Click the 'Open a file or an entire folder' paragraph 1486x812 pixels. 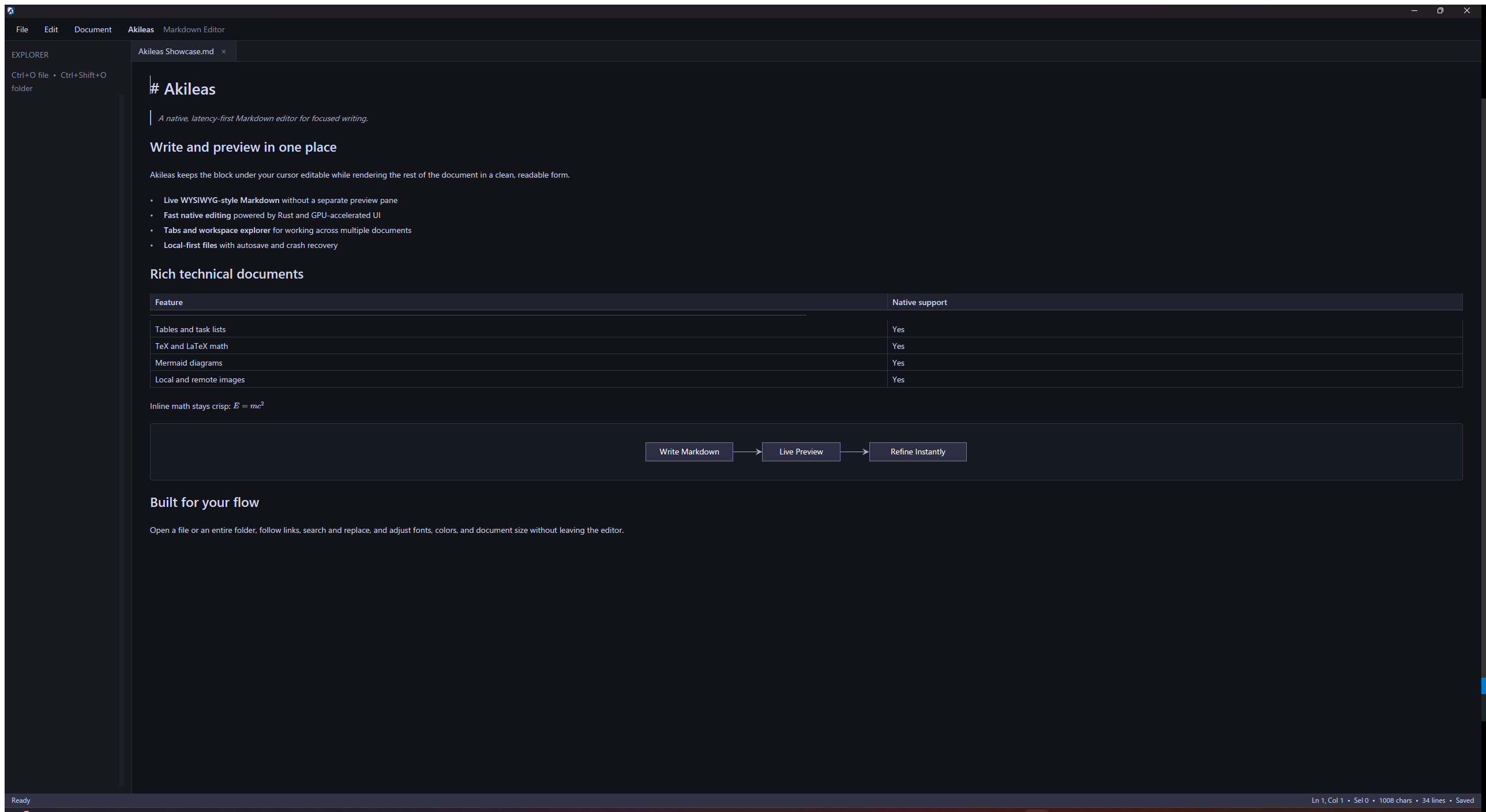(x=386, y=530)
